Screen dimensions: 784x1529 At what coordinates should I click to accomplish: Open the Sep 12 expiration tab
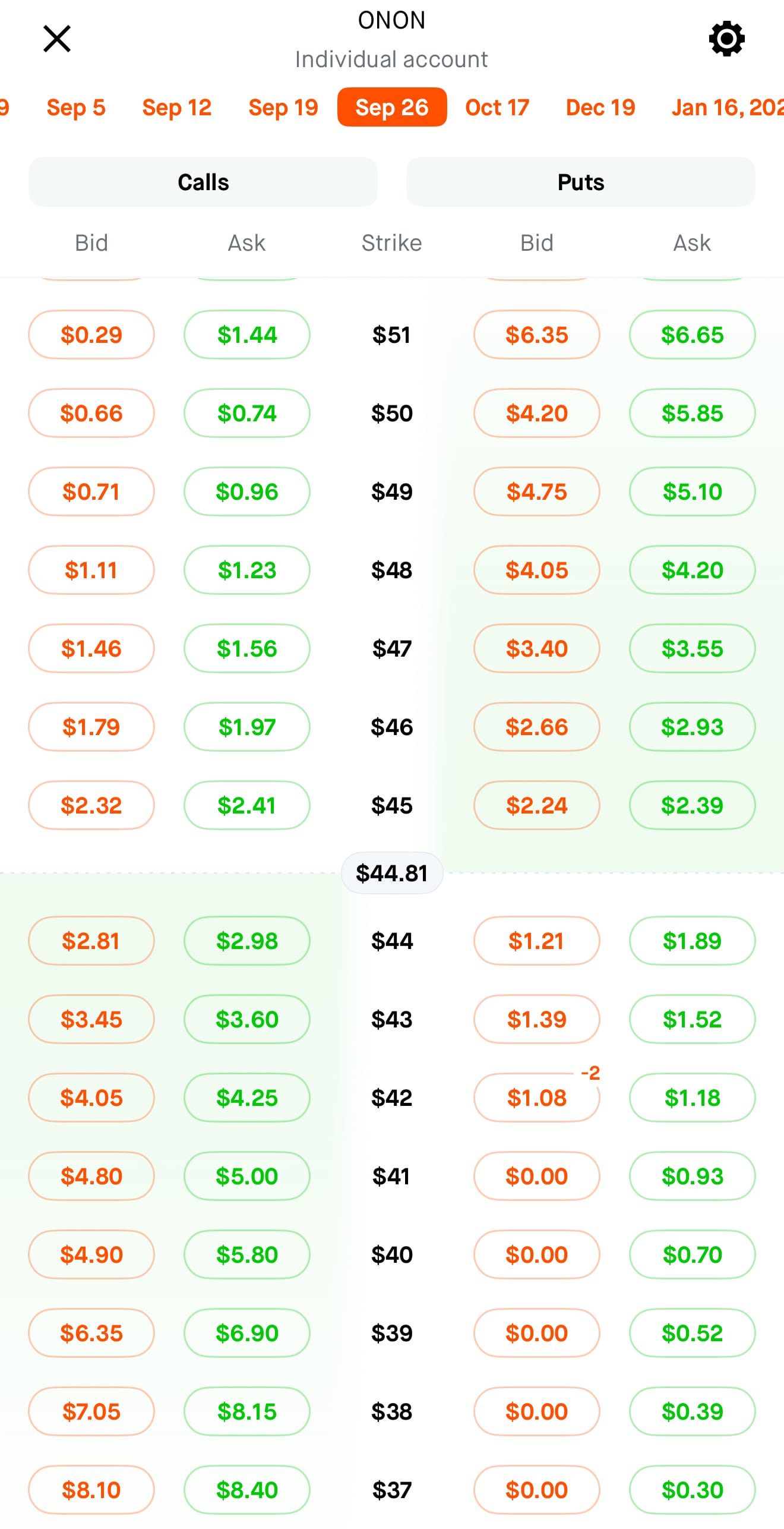point(177,108)
